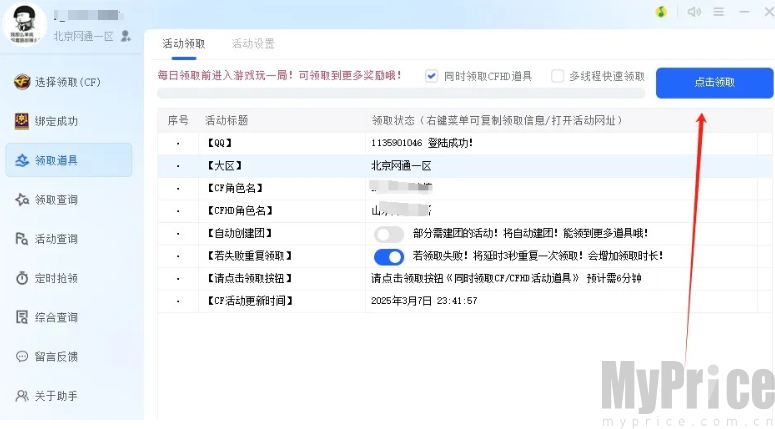Open 综合查询 in the sidebar
This screenshot has width=775, height=429.
click(69, 317)
